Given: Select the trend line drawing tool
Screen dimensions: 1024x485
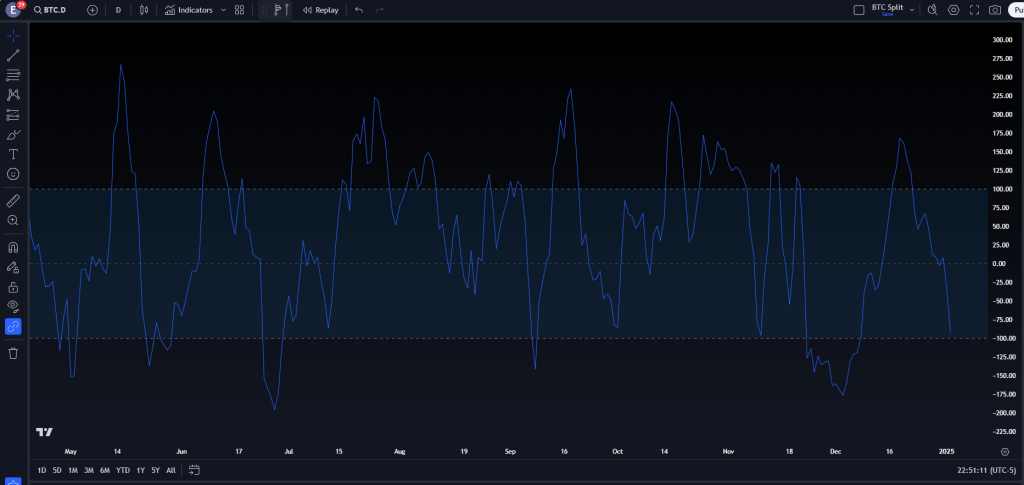Looking at the screenshot, I should click(13, 55).
